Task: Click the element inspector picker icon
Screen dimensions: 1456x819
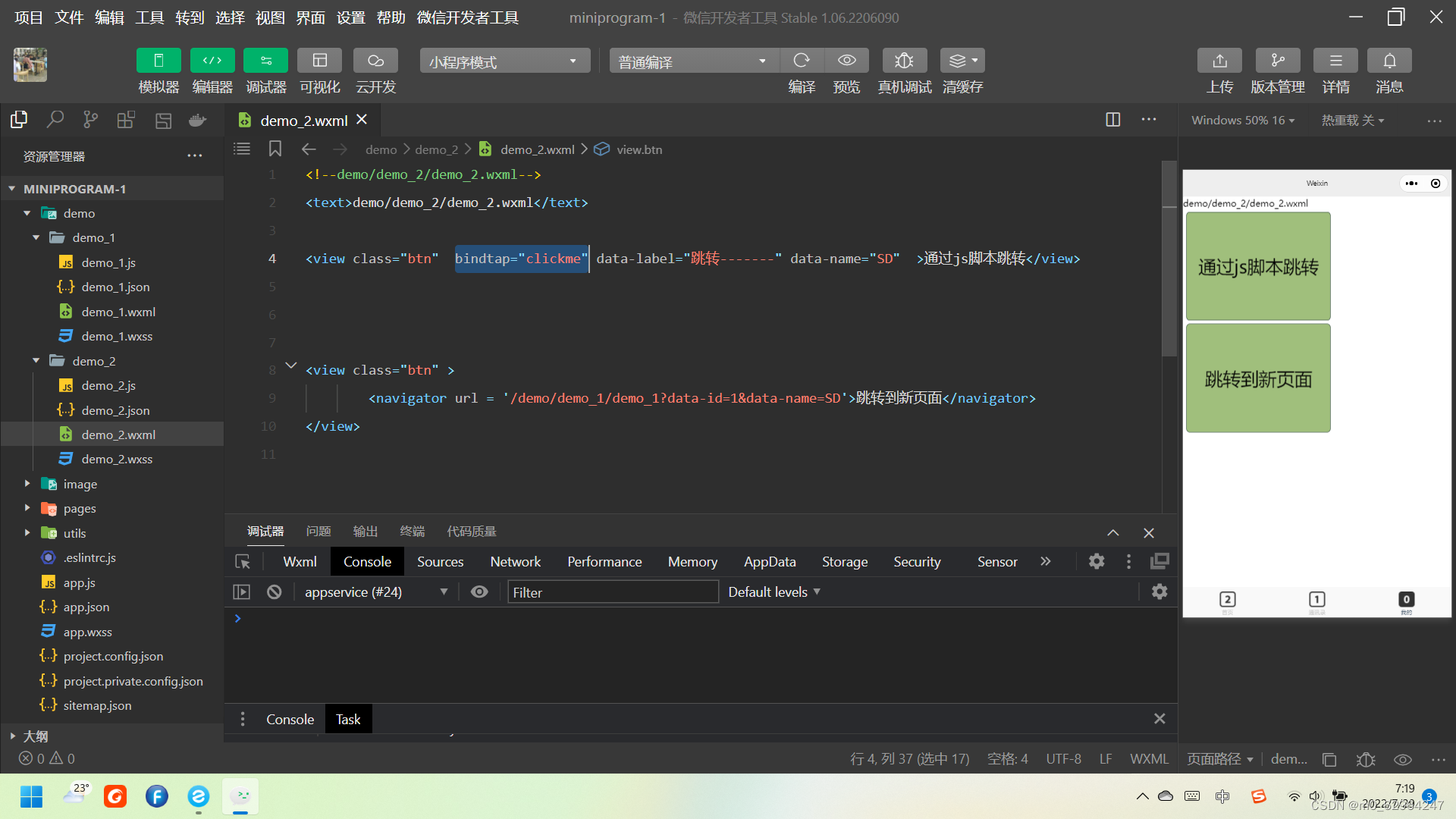Action: (x=243, y=562)
